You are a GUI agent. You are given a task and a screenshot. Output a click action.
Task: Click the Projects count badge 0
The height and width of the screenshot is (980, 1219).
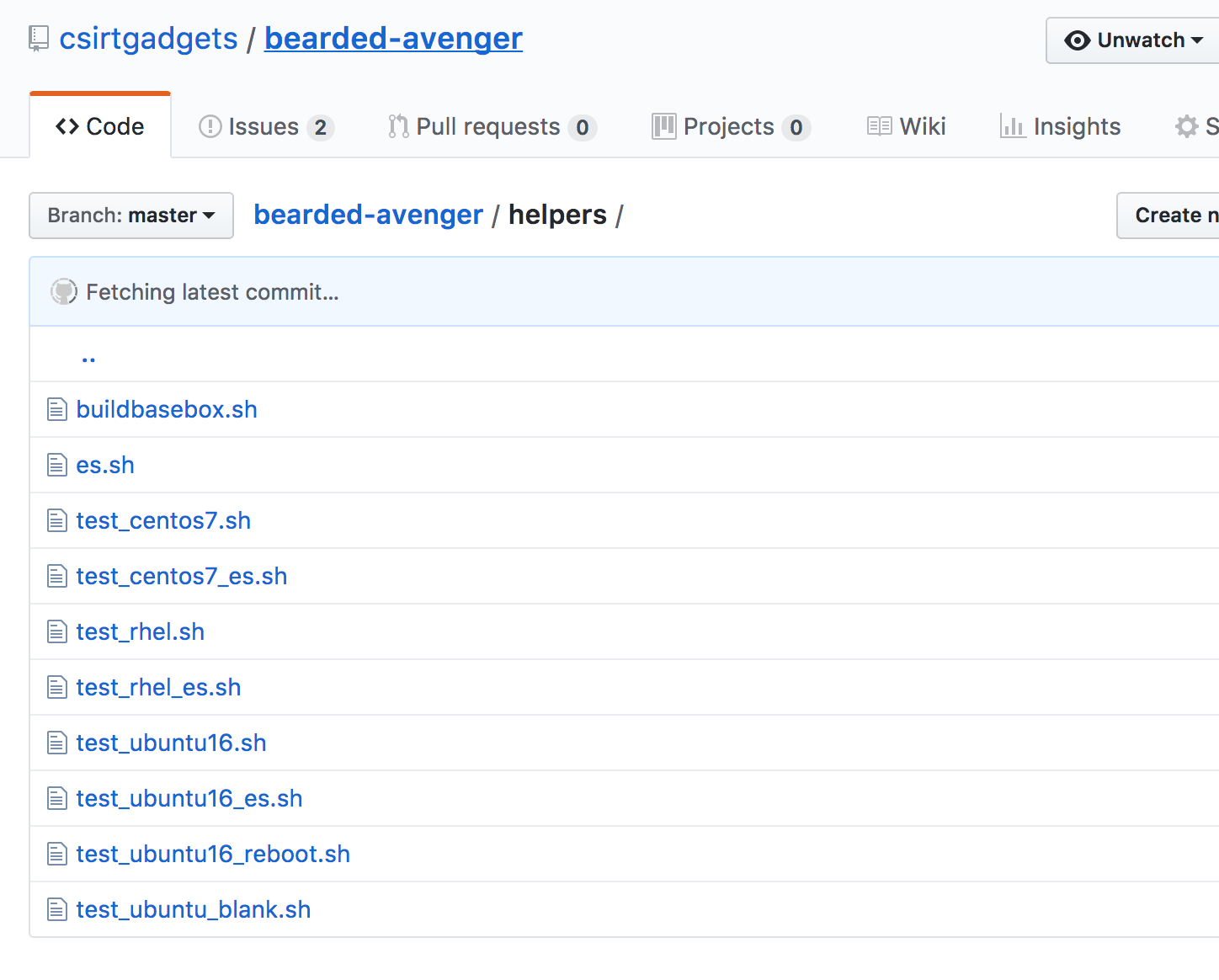[796, 127]
